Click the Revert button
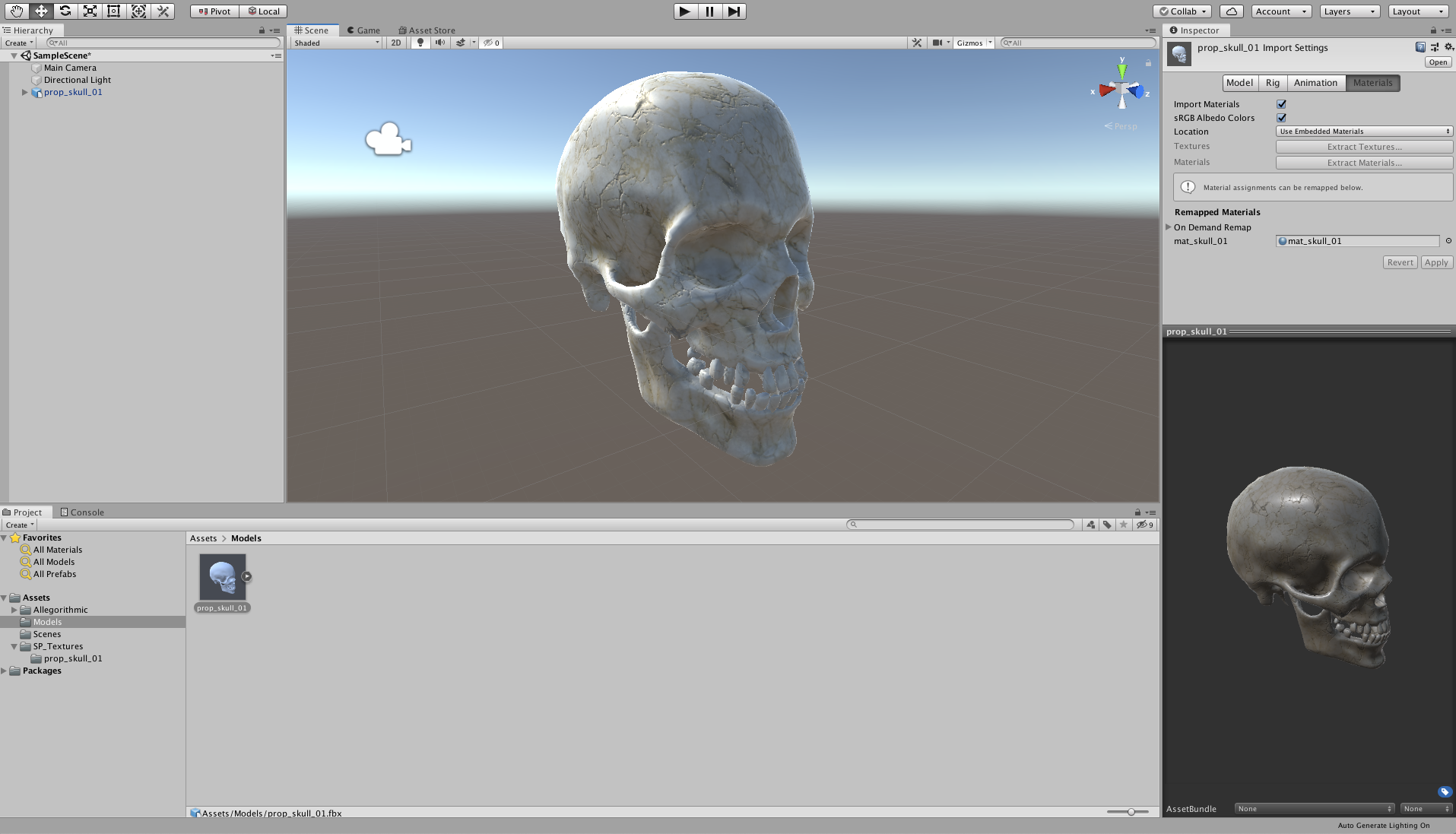Screen dimensions: 1456x834 click(1400, 262)
